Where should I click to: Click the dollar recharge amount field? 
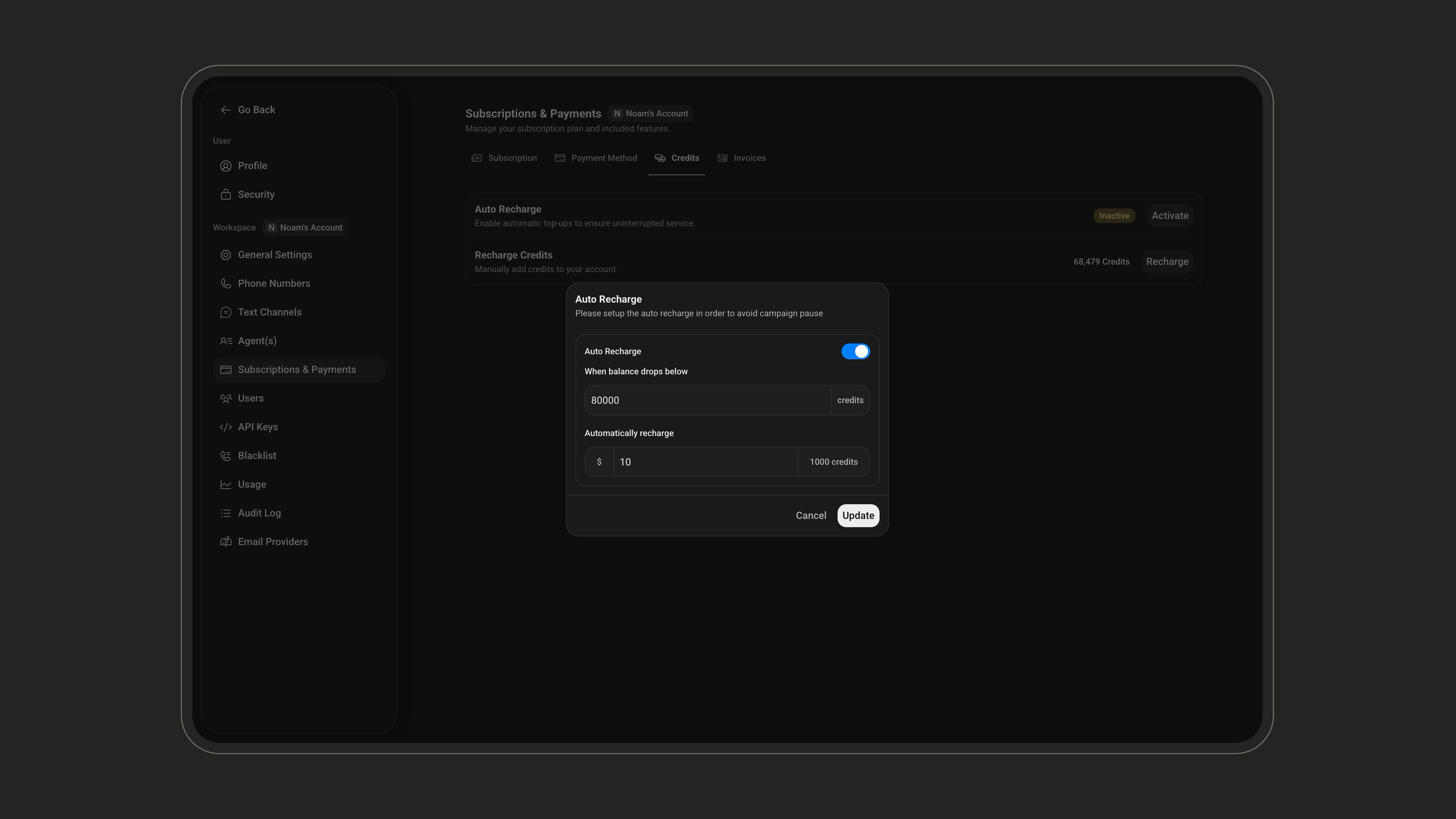705,462
